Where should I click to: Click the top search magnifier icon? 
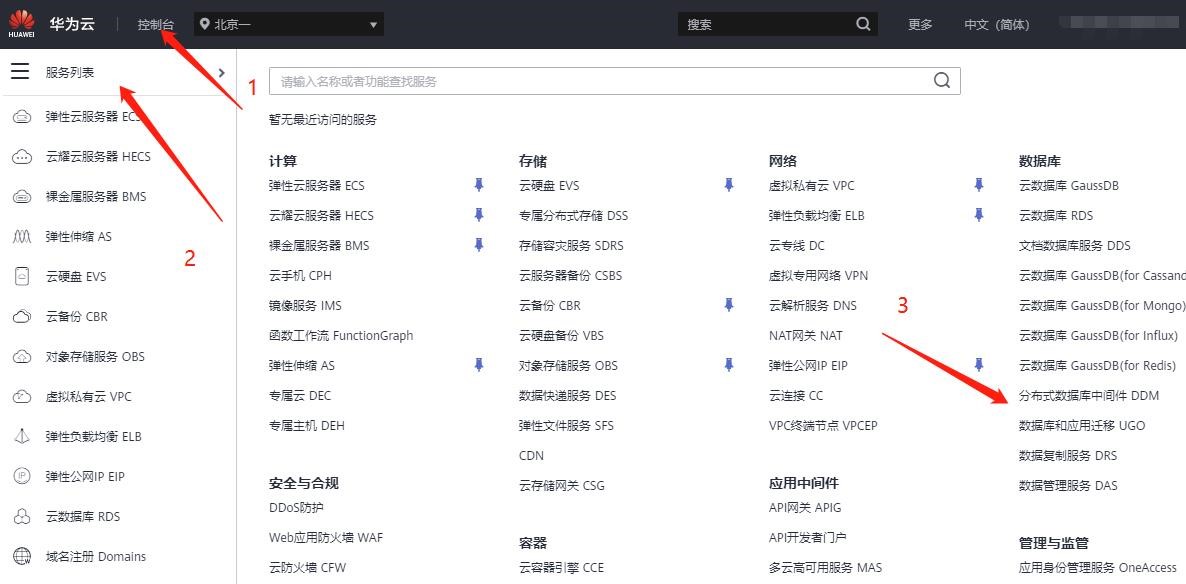click(x=863, y=24)
